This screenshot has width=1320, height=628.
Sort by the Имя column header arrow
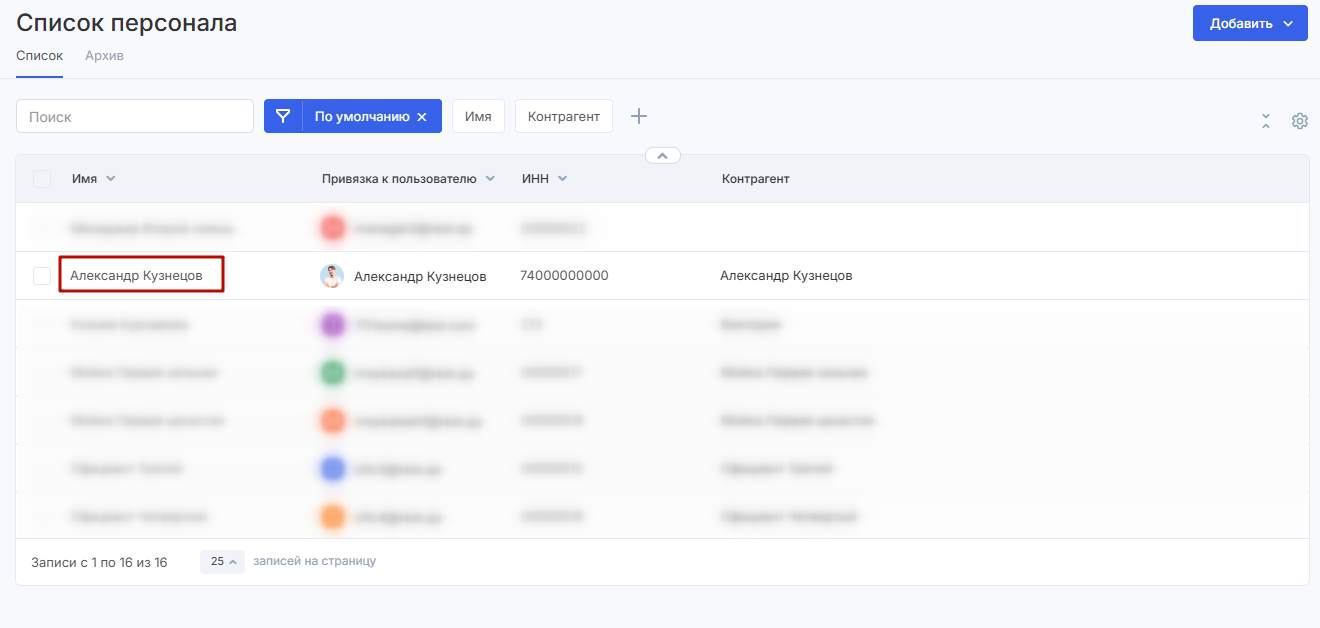click(x=111, y=179)
